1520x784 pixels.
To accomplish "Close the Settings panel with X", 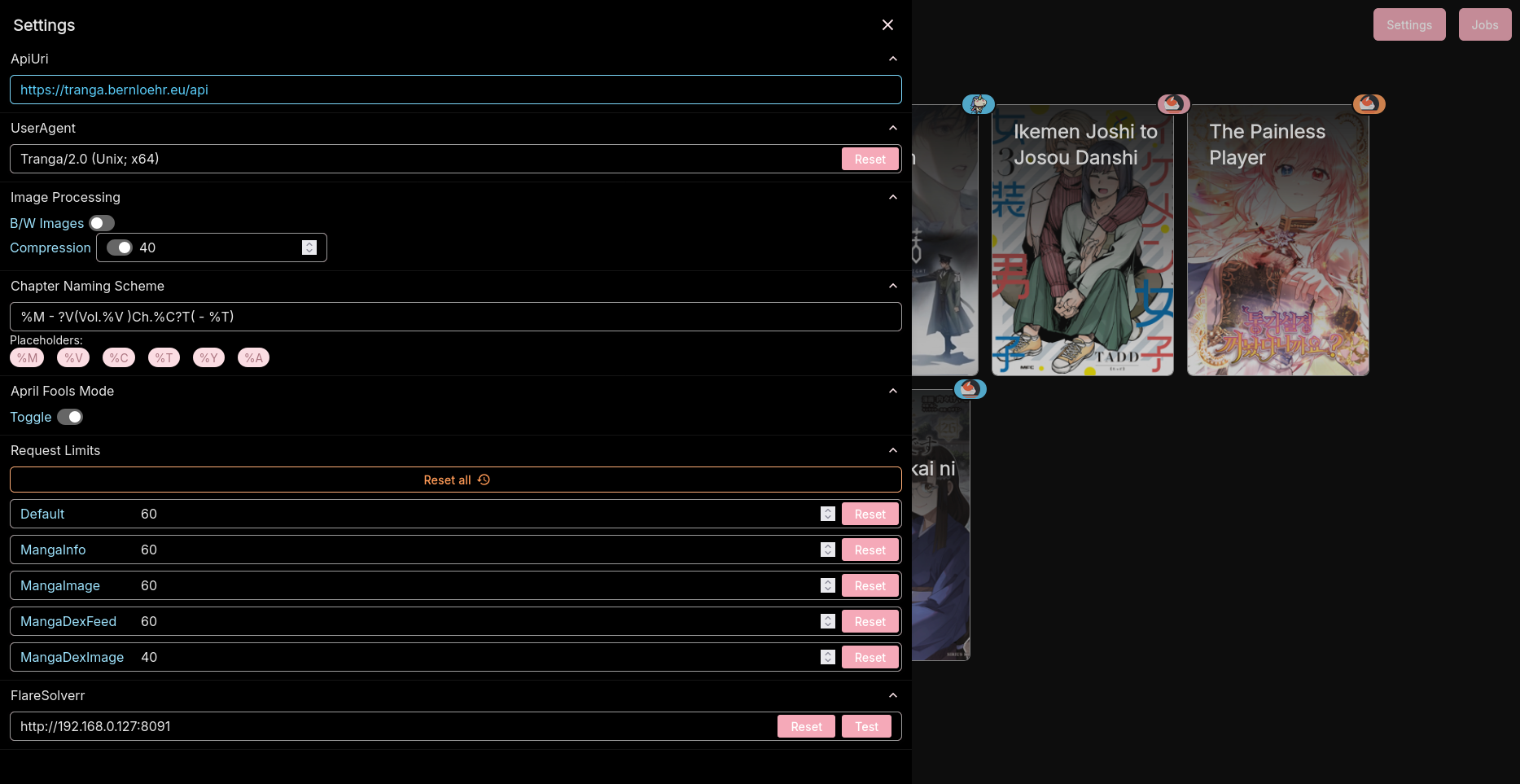I will 887,25.
